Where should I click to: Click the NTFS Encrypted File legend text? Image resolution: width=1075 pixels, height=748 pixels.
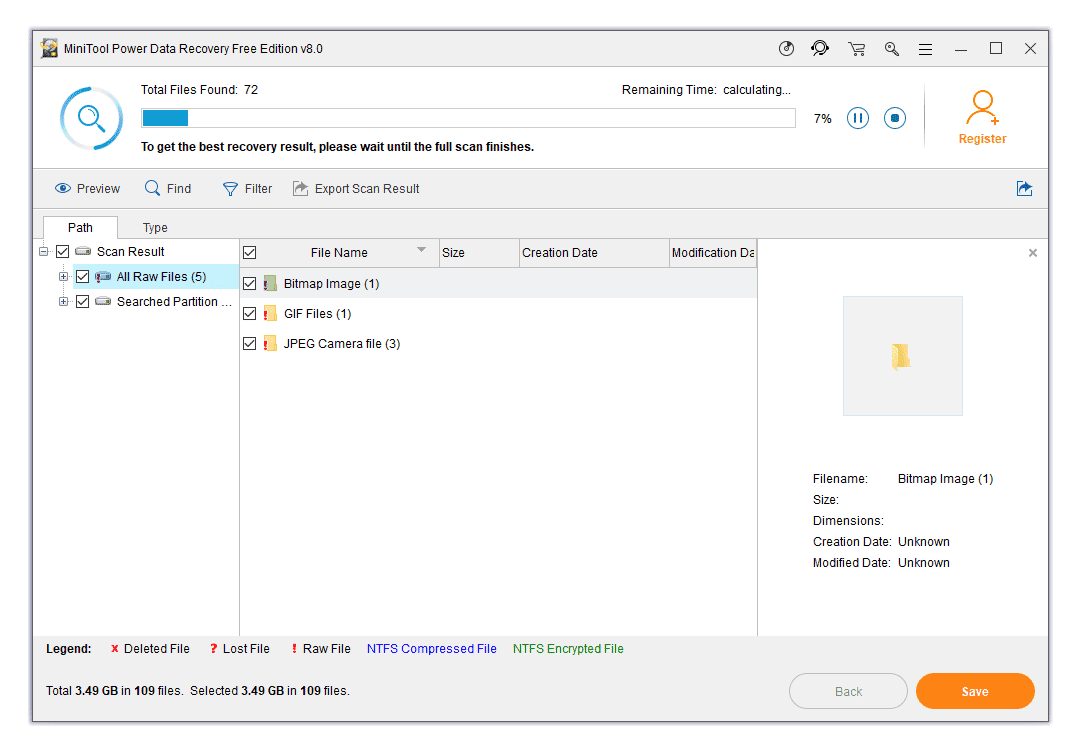click(568, 649)
